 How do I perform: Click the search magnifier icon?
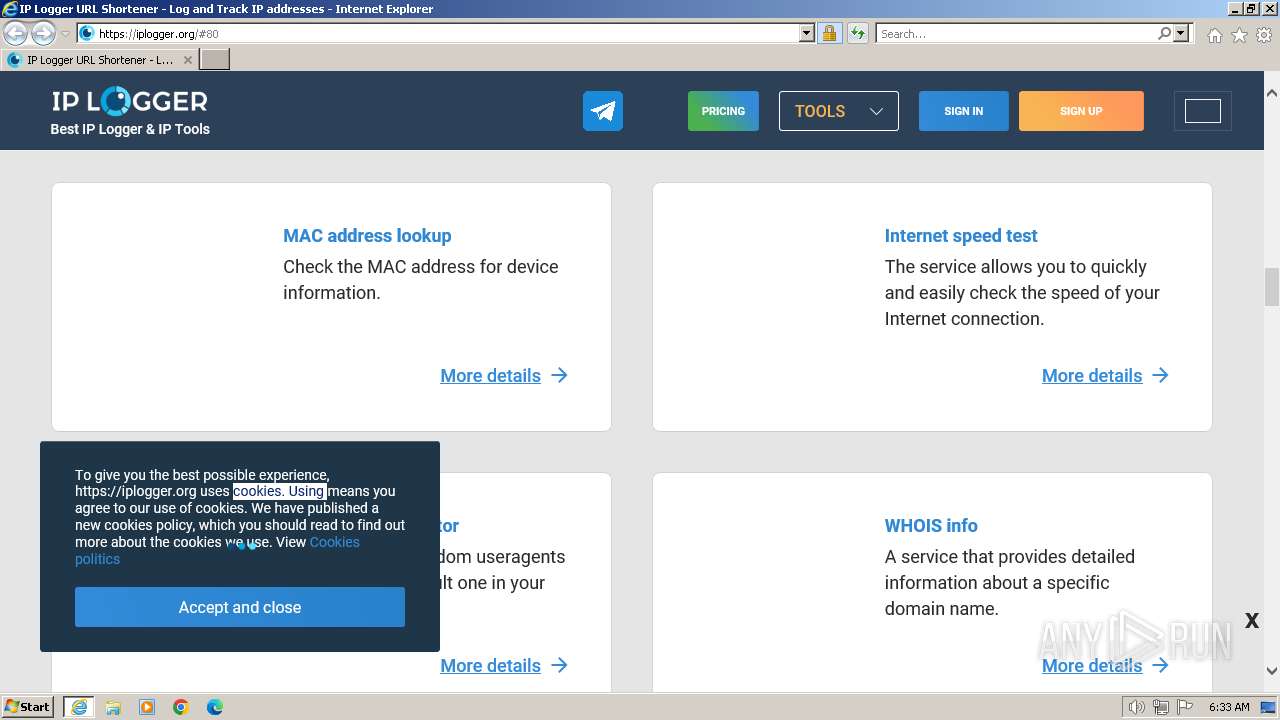click(x=1164, y=33)
